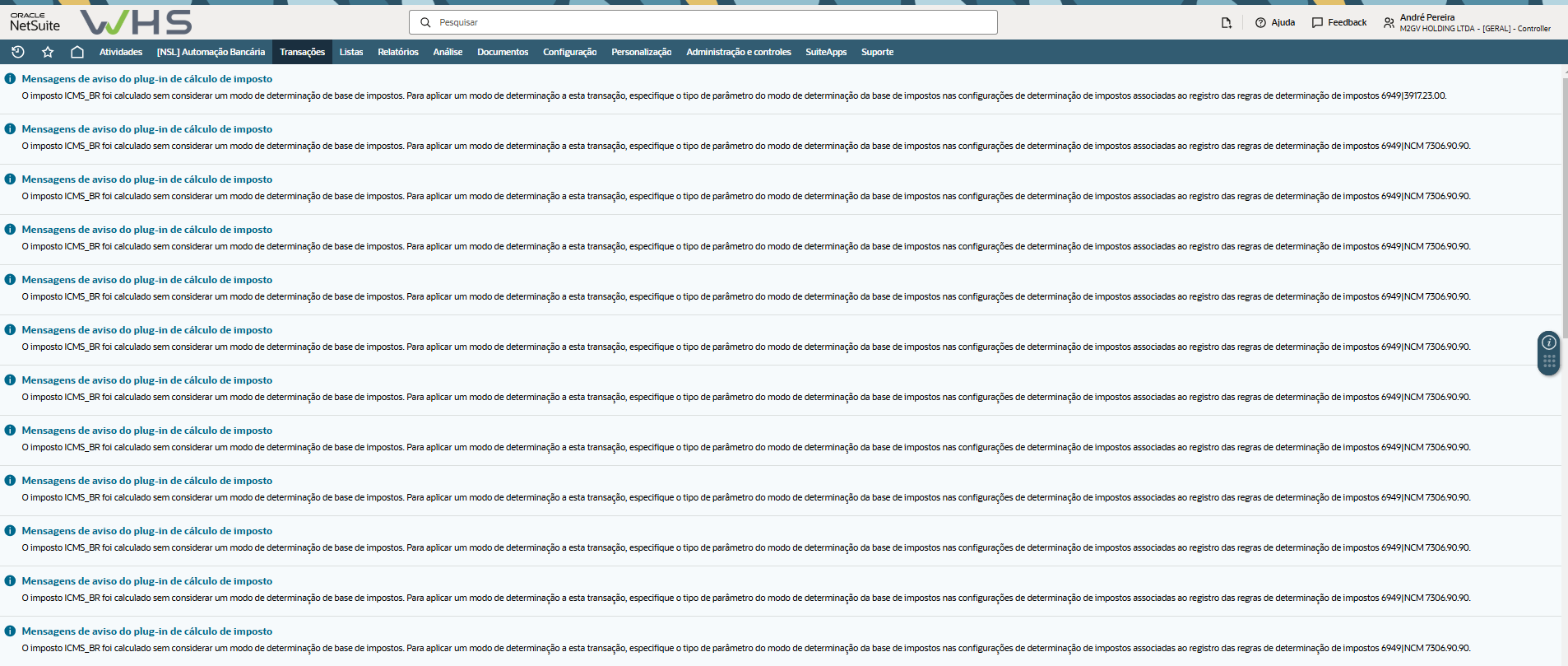Click the Oracle NetSuite logo
1568x666 pixels.
[35, 22]
